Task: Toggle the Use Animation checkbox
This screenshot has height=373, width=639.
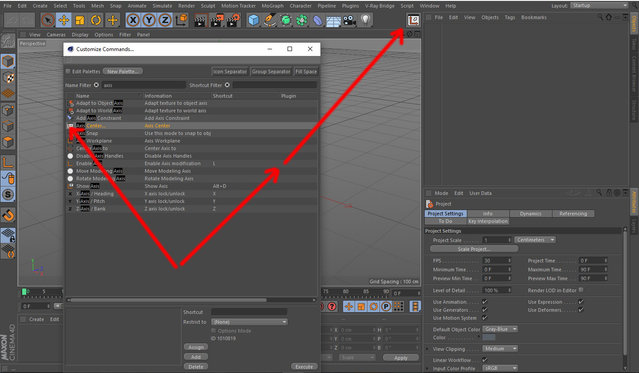Action: pos(484,302)
